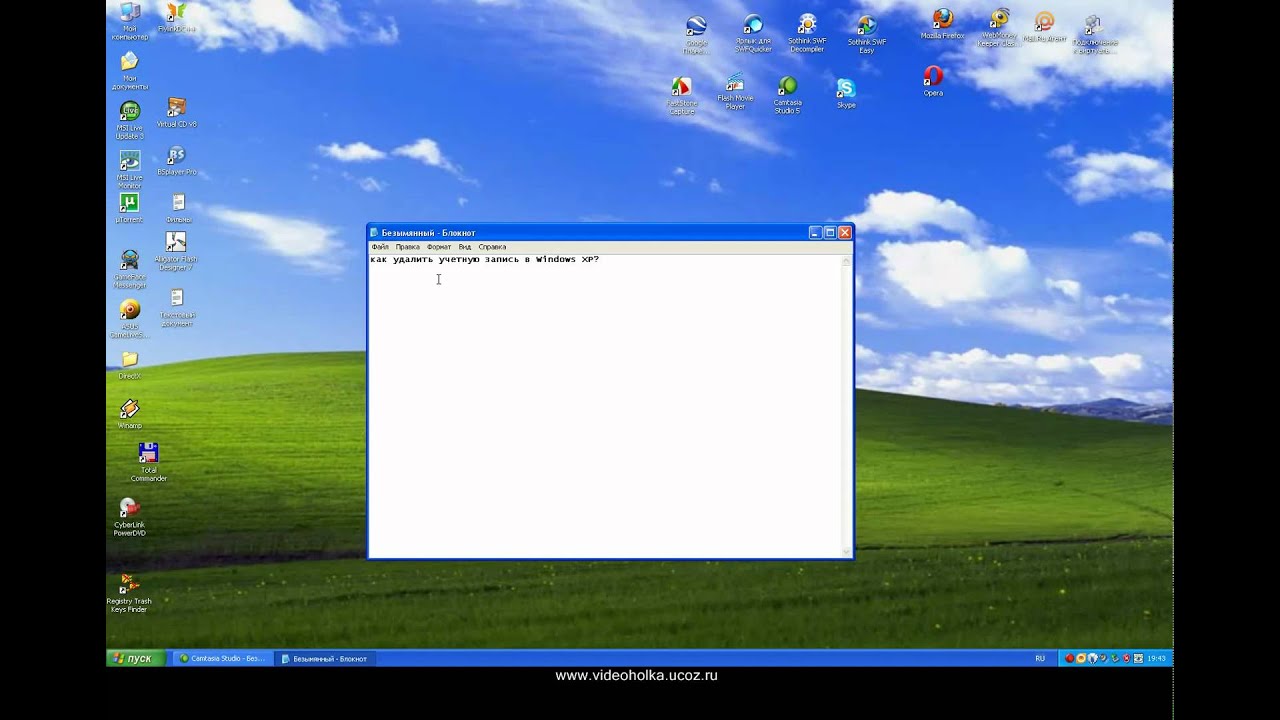
Task: Open the DirectX folder on desktop
Action: coord(129,365)
